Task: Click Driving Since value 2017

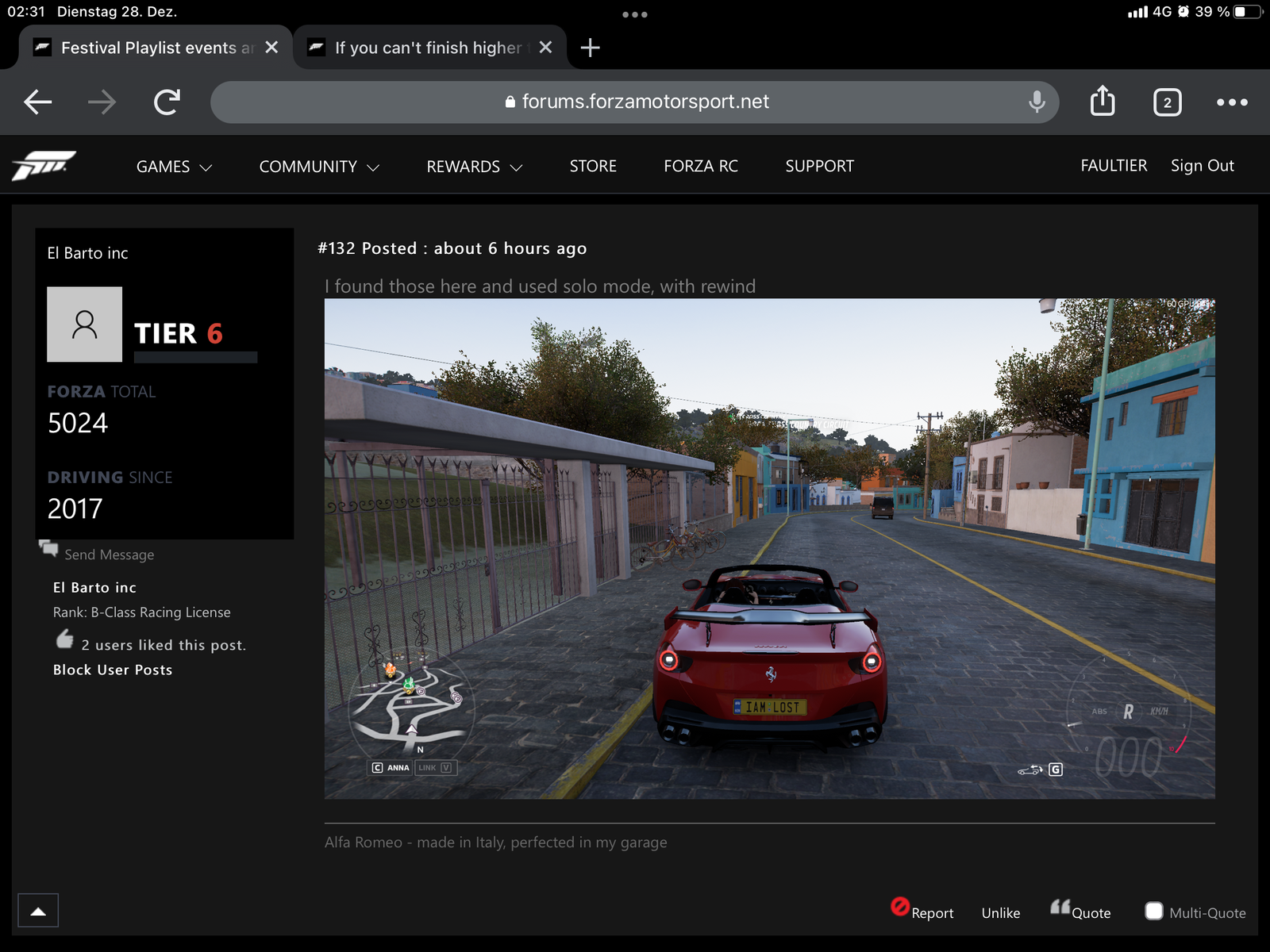Action: click(75, 509)
